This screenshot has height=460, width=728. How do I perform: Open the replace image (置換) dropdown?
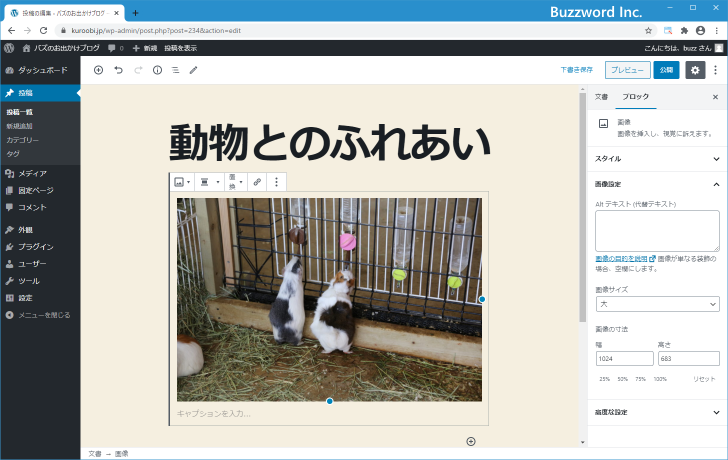click(235, 182)
